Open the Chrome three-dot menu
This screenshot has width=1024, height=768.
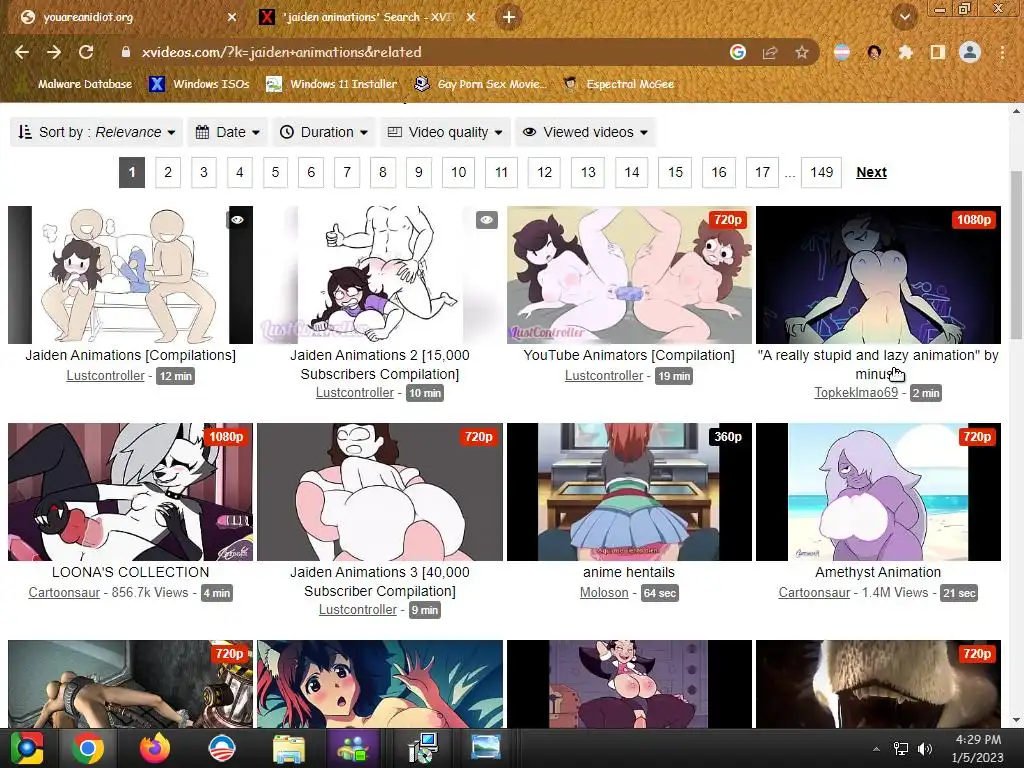click(x=1002, y=52)
